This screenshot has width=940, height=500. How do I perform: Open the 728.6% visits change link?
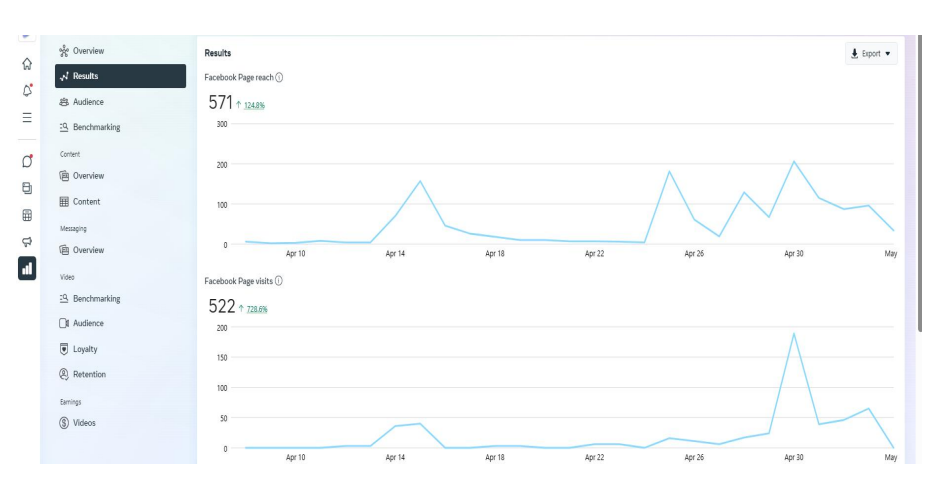pyautogui.click(x=257, y=309)
